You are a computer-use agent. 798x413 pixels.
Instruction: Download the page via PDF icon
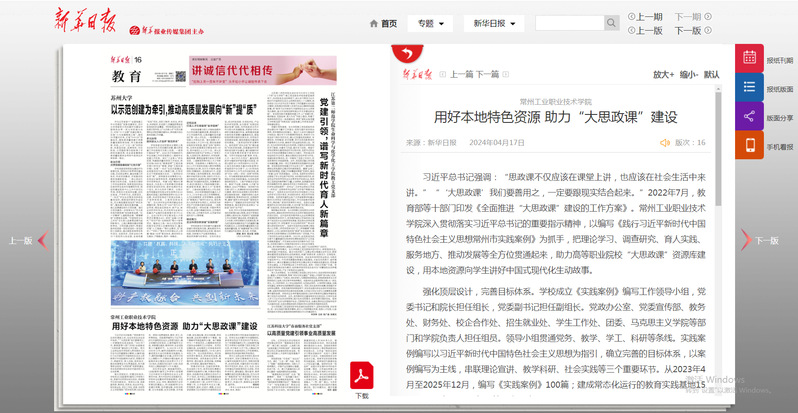pyautogui.click(x=362, y=377)
